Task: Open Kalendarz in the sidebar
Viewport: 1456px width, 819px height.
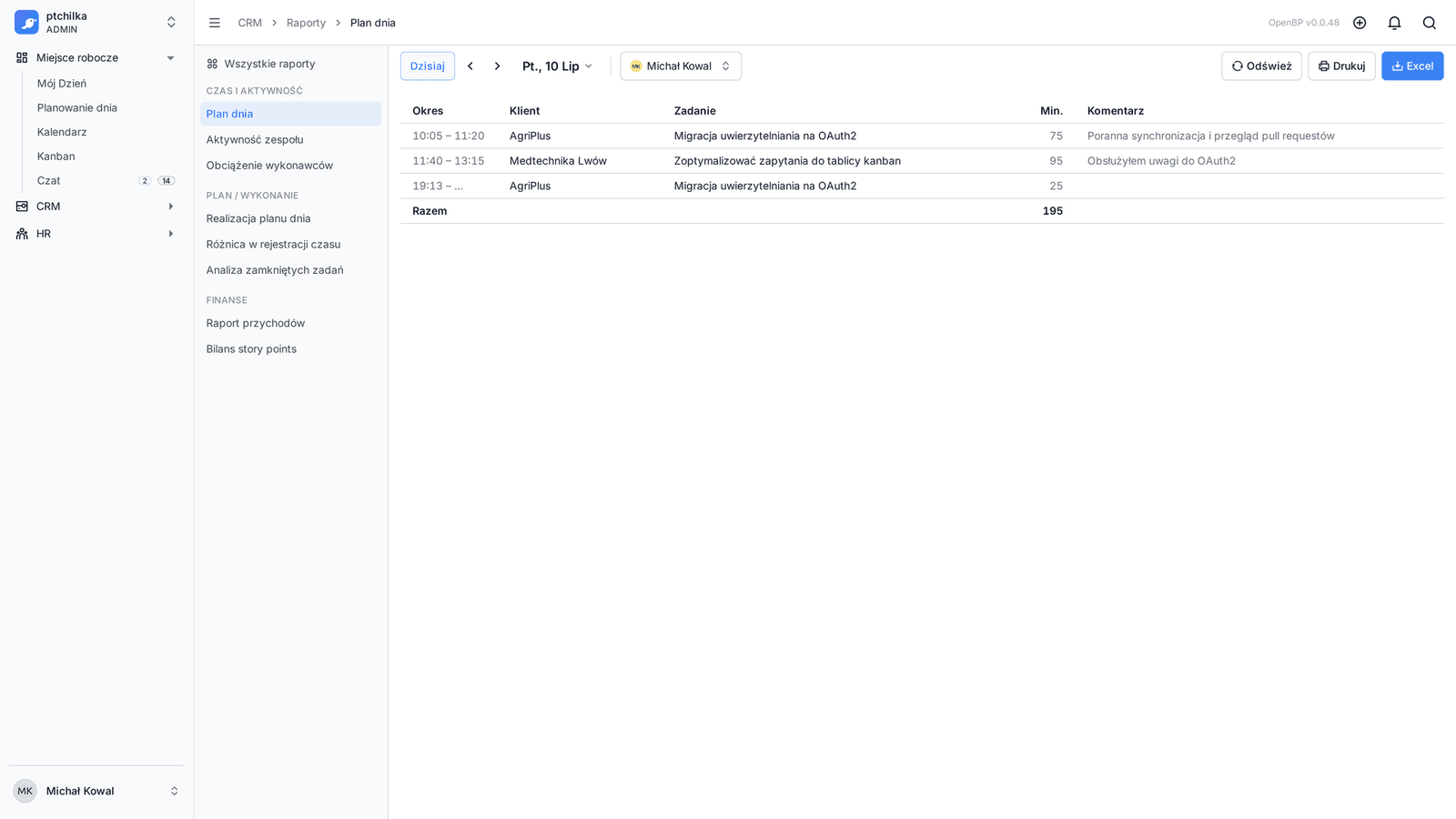Action: pyautogui.click(x=62, y=132)
